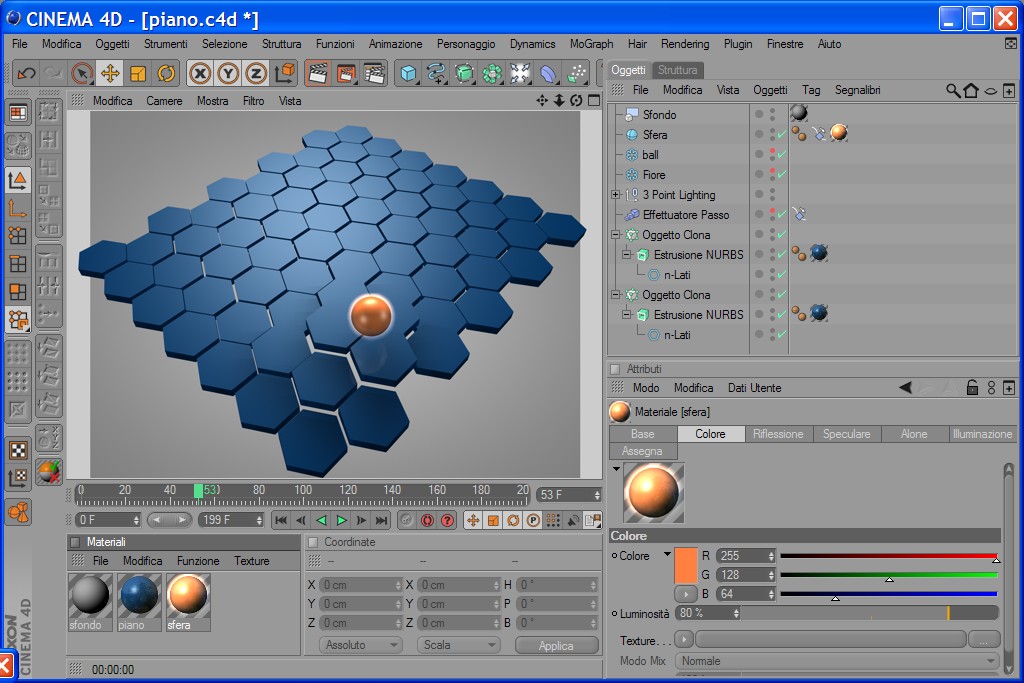The width and height of the screenshot is (1024, 683).
Task: Open the spline tools icon
Action: (436, 73)
